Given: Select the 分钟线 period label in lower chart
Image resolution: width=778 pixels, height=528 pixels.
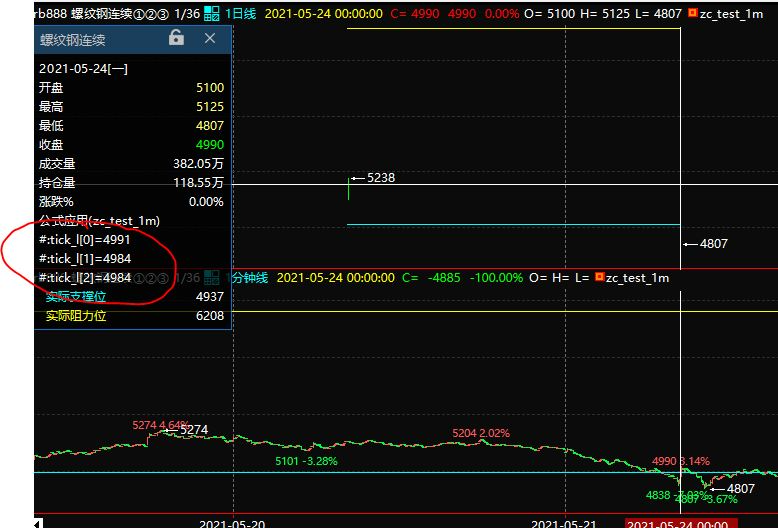Looking at the screenshot, I should pos(250,277).
